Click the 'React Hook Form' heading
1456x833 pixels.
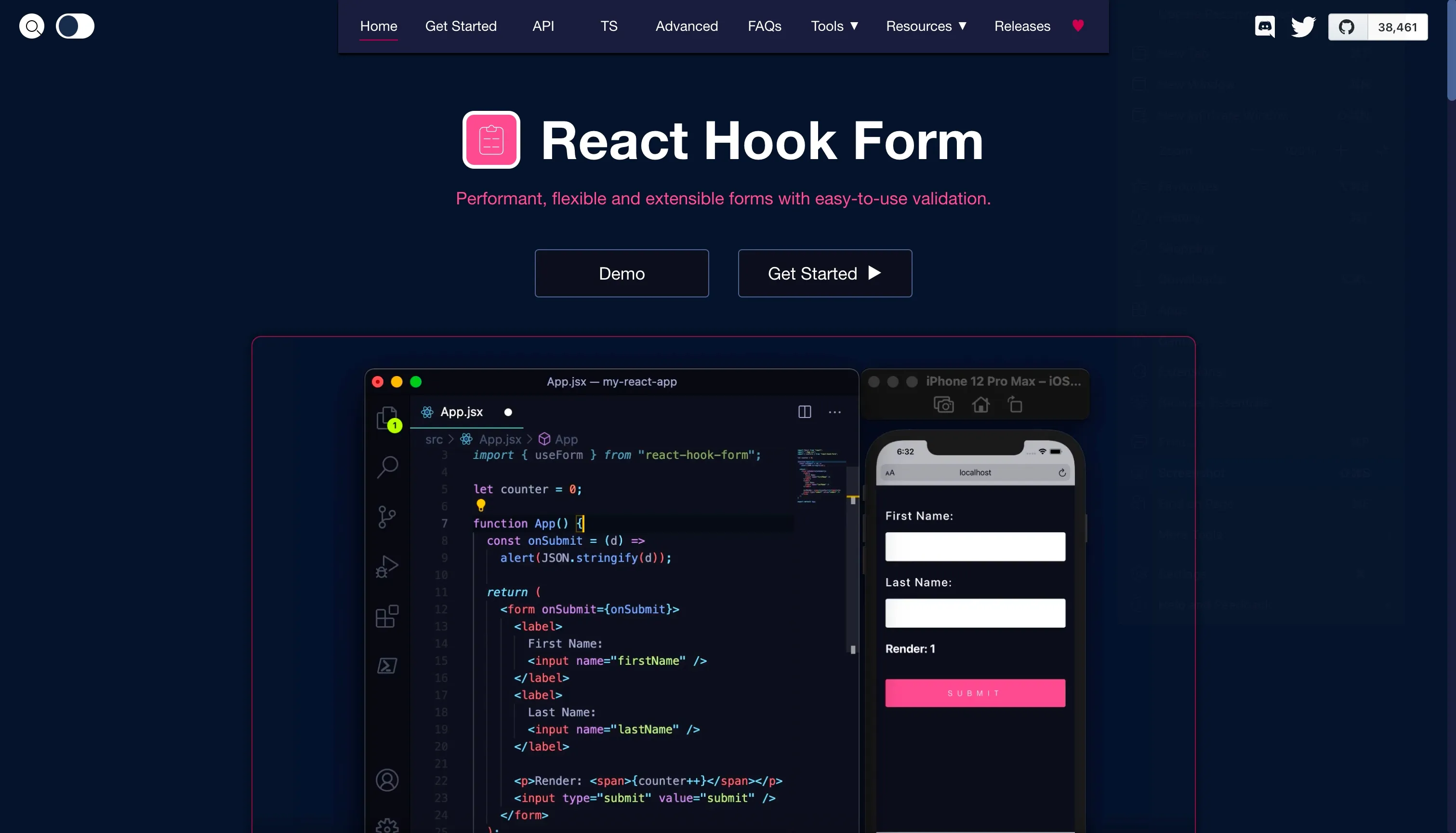762,141
